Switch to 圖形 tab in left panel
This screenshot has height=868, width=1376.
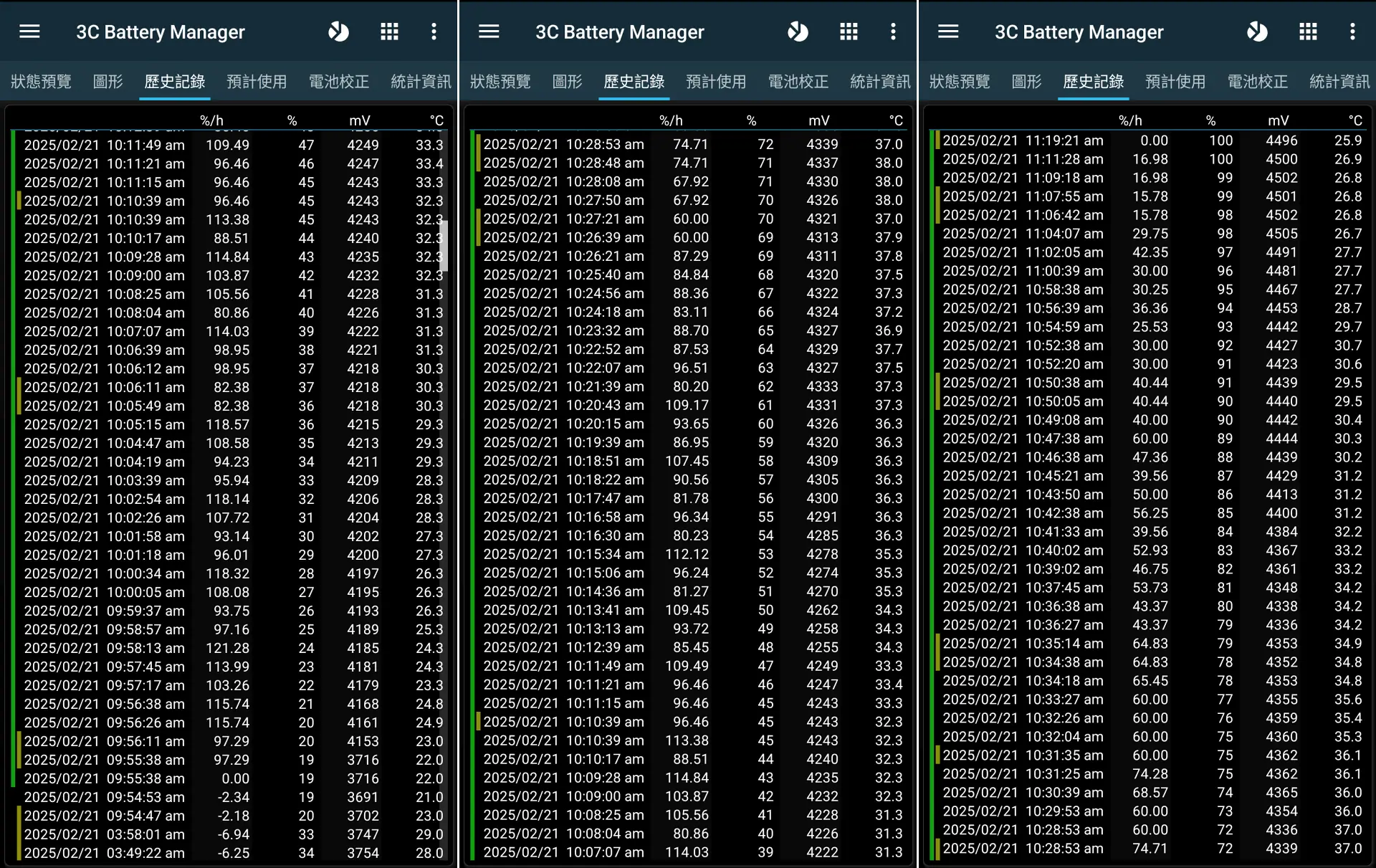(108, 82)
